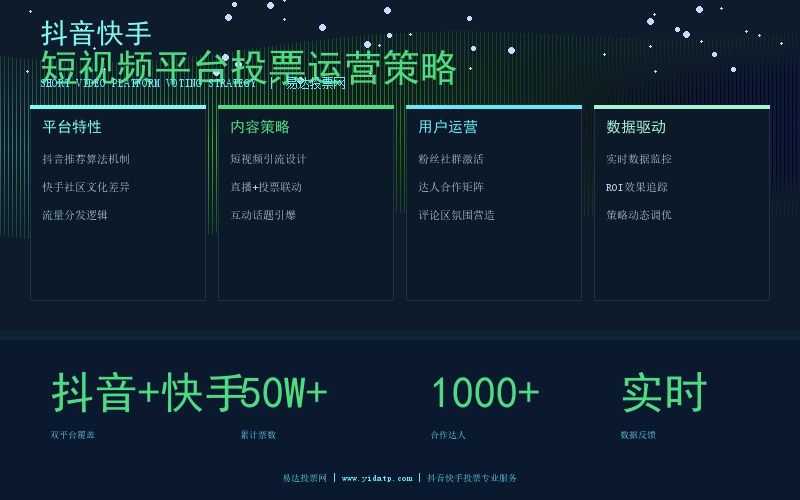Screen dimensions: 800x500
Task: Click the 短视频引流设计 item
Action: [268, 159]
